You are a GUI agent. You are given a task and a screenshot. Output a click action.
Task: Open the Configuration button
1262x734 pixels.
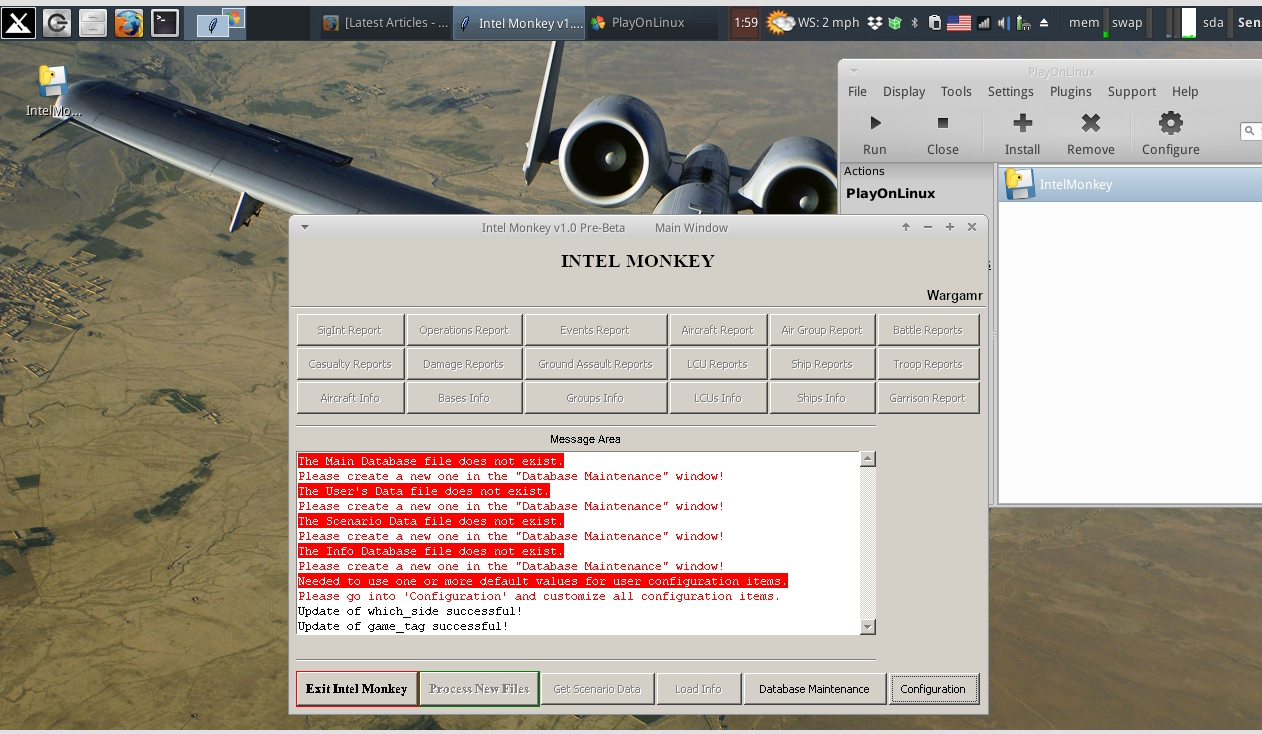pyautogui.click(x=933, y=689)
